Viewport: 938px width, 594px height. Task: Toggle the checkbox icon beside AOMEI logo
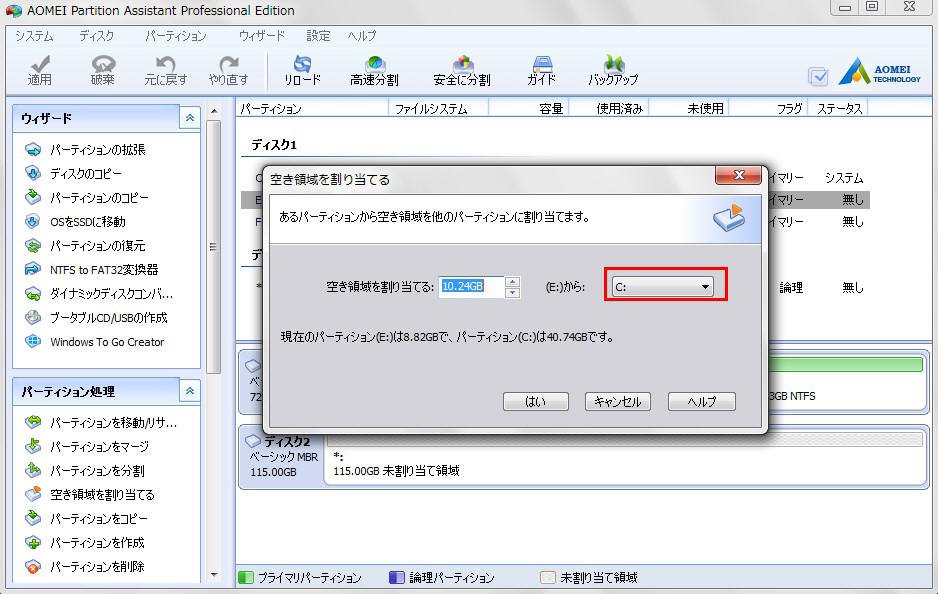(x=818, y=76)
